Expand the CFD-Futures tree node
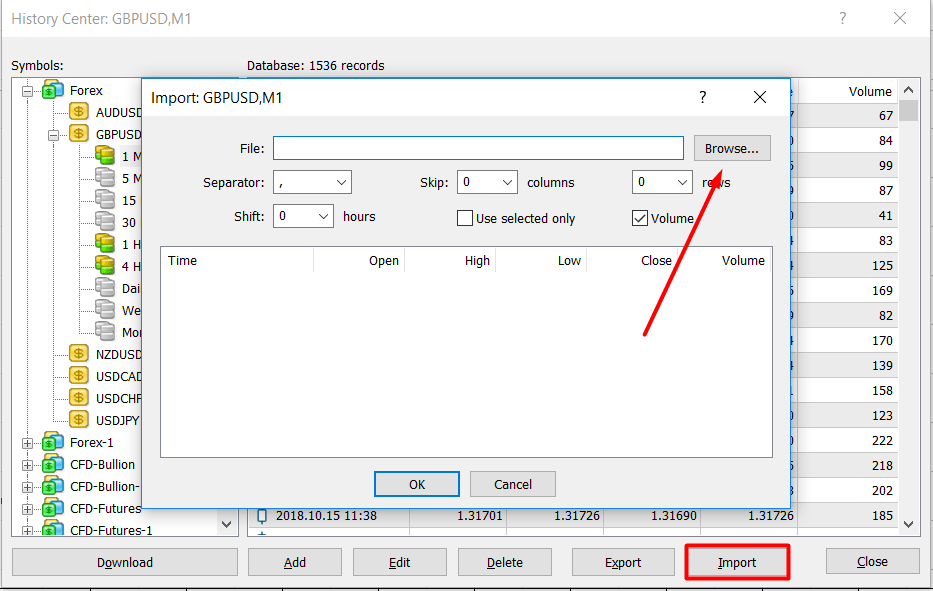Viewport: 933px width, 591px height. point(28,508)
